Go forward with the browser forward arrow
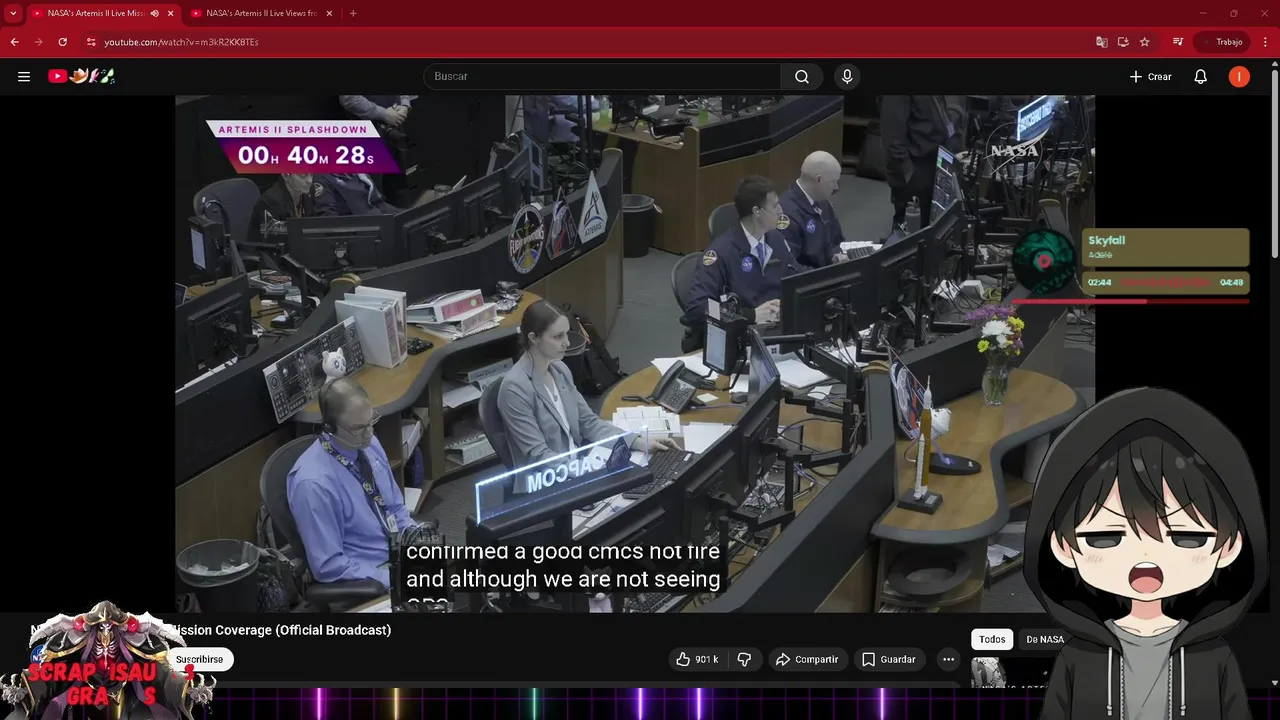The image size is (1280, 720). coord(39,42)
